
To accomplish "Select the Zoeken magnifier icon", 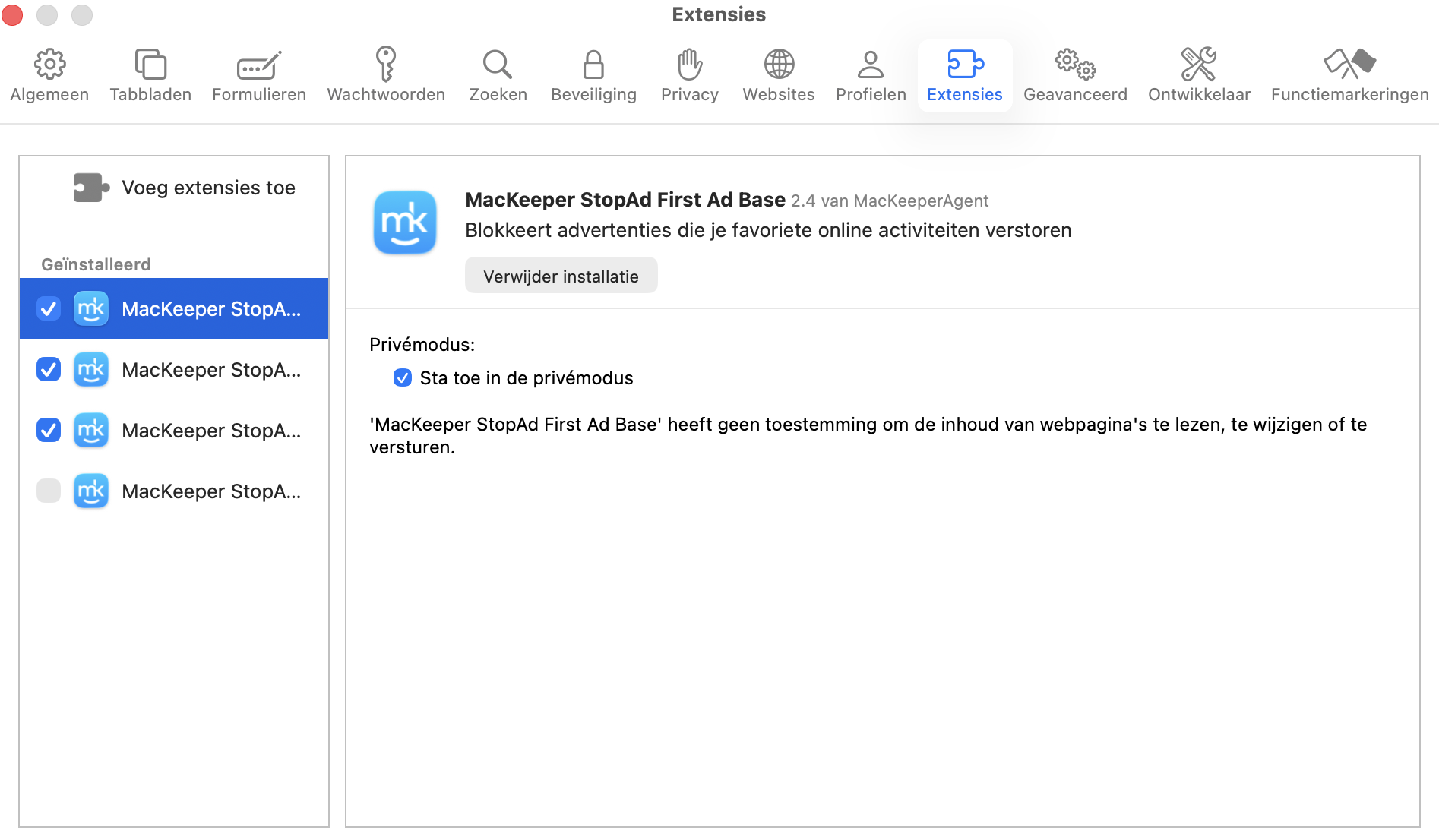I will (x=497, y=65).
